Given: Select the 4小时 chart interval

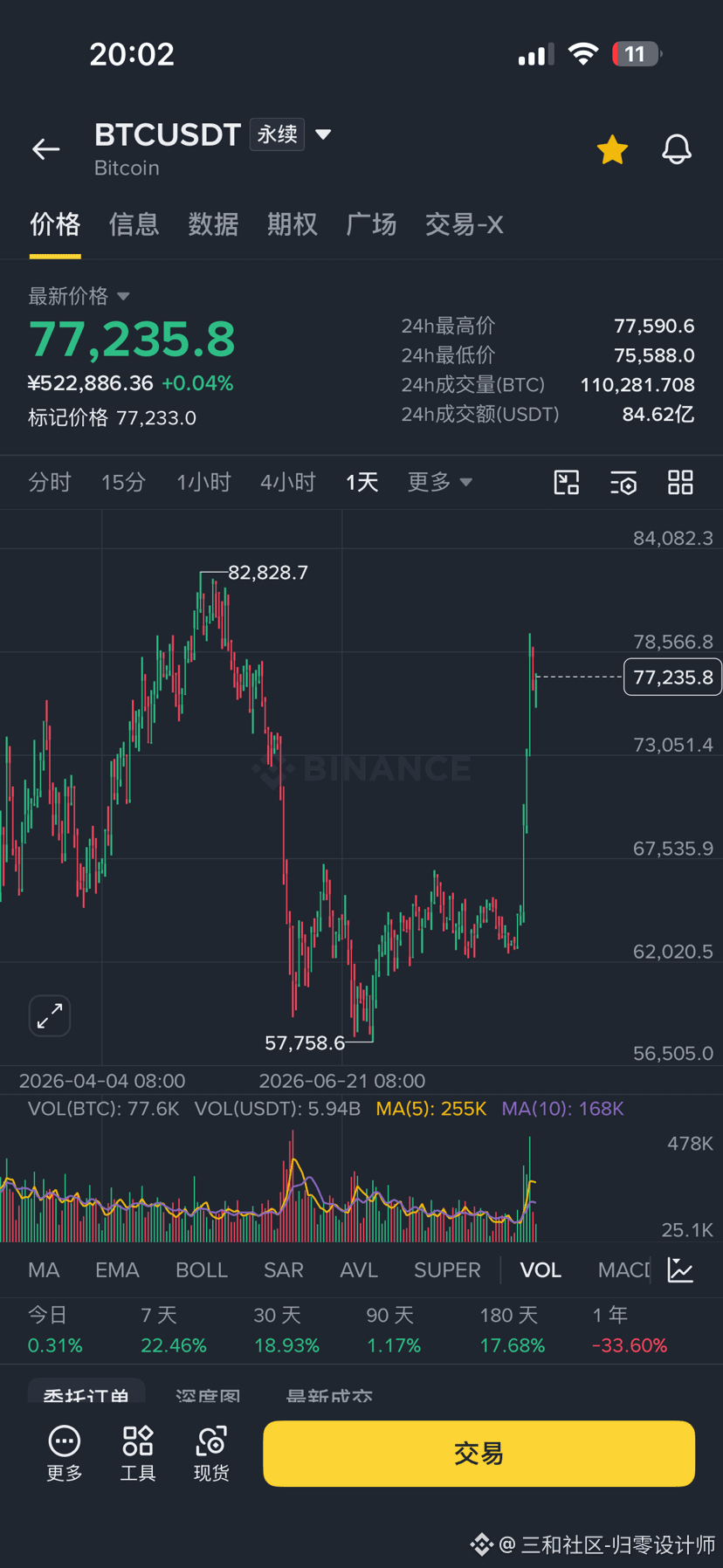Looking at the screenshot, I should tap(287, 482).
